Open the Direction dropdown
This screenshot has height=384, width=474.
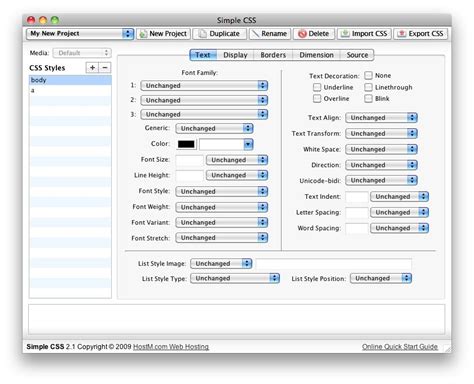point(381,165)
